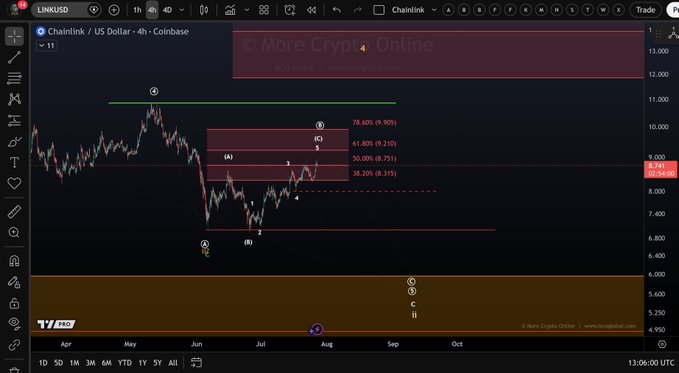Image resolution: width=679 pixels, height=373 pixels.
Task: Expand the timeframe interval dropdown
Action: 182,10
